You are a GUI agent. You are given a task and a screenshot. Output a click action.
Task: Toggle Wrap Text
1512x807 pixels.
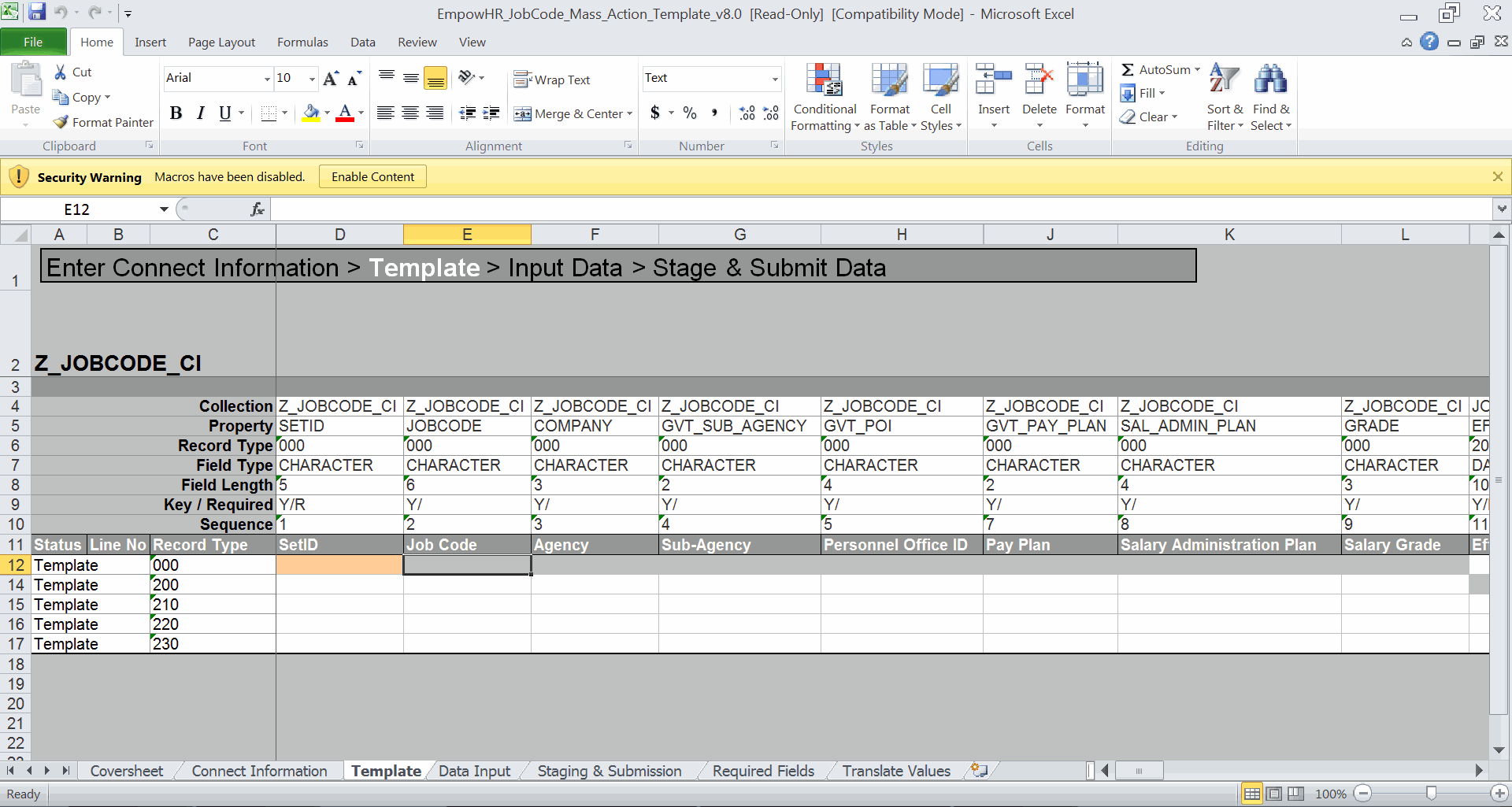click(552, 80)
